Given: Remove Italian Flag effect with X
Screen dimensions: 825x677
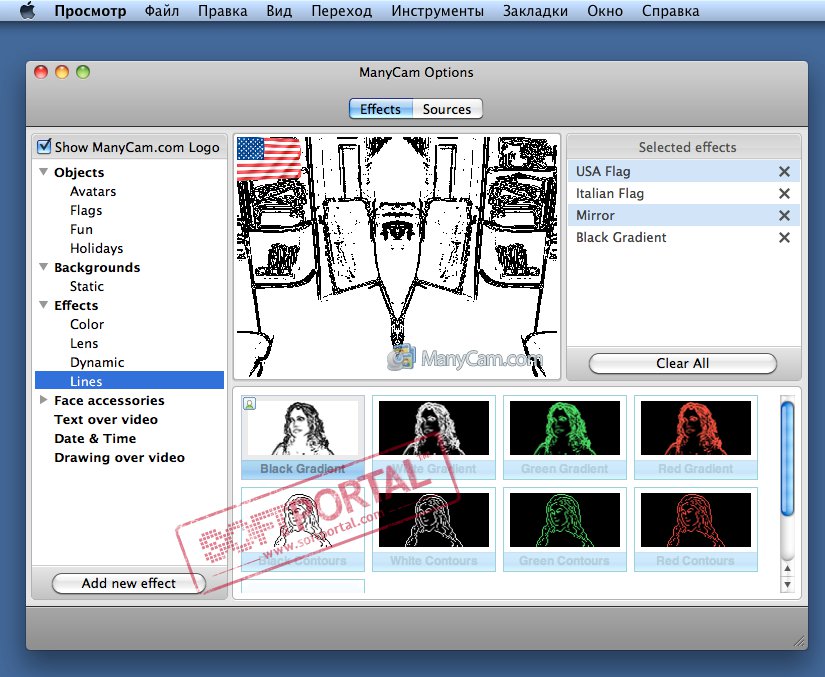Looking at the screenshot, I should tap(784, 194).
